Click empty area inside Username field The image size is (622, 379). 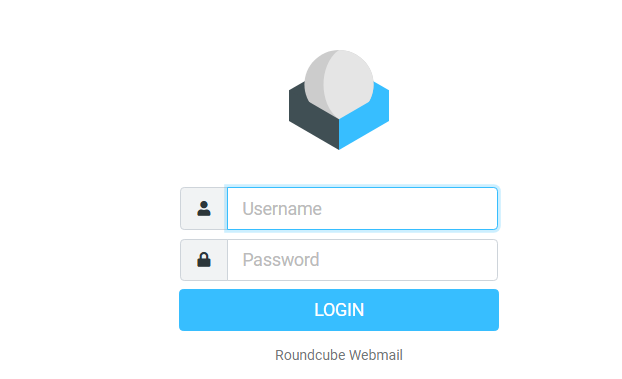tap(409, 208)
